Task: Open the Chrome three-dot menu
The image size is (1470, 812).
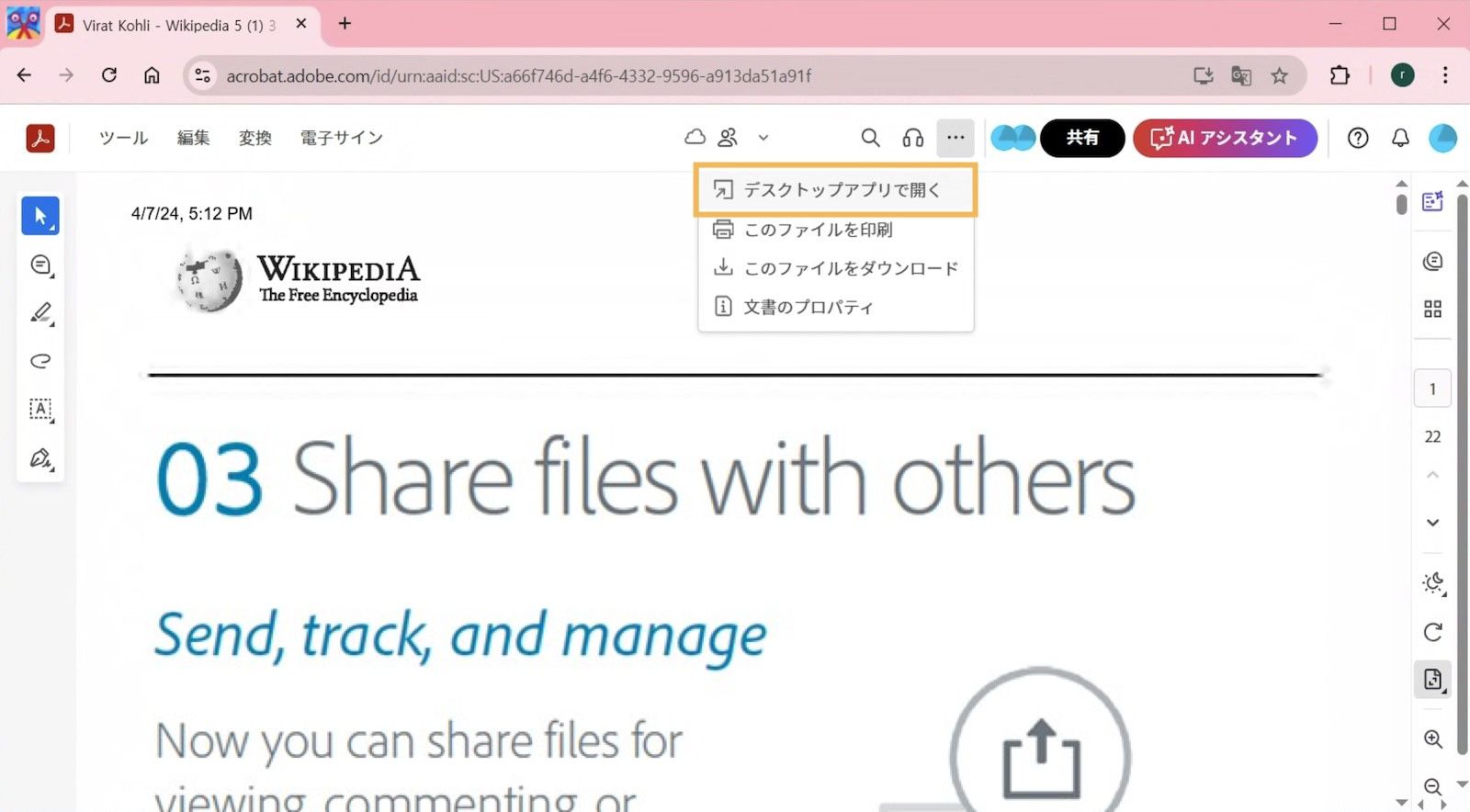Action: (x=1445, y=75)
